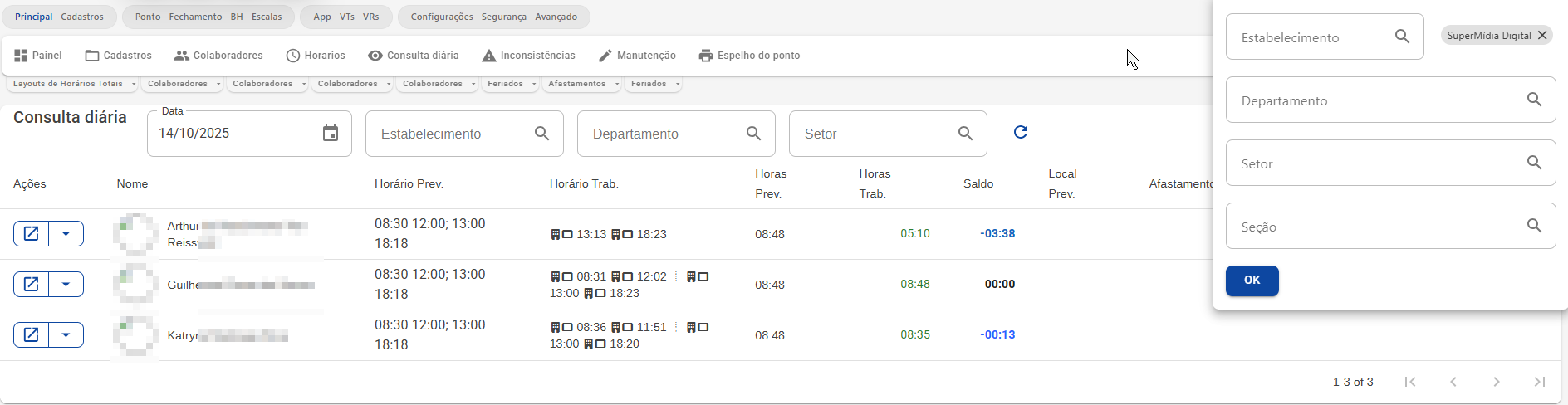
Task: Click search icon in Seção field
Action: [1535, 226]
